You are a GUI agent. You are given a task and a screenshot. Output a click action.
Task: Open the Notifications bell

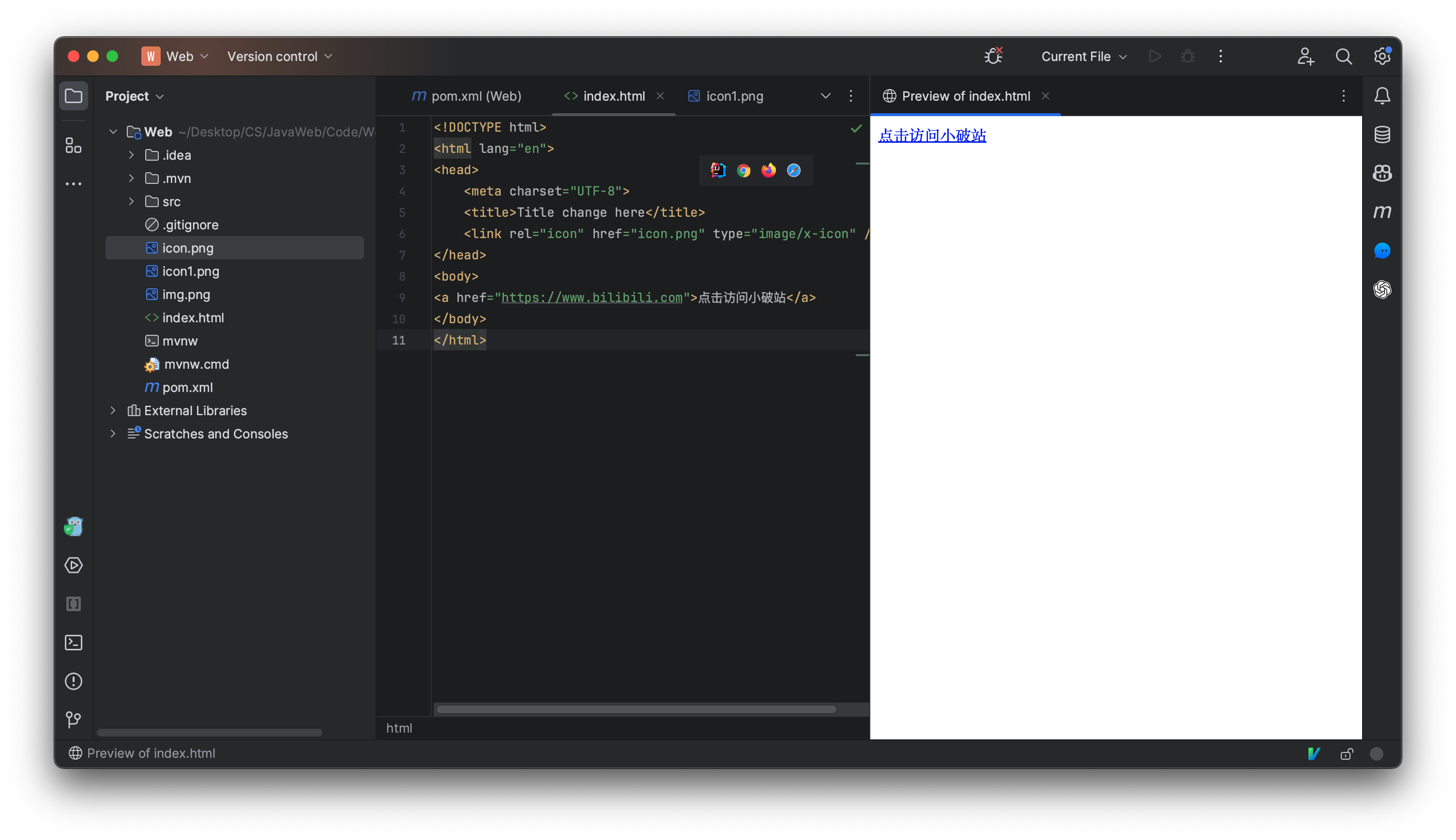(x=1382, y=96)
